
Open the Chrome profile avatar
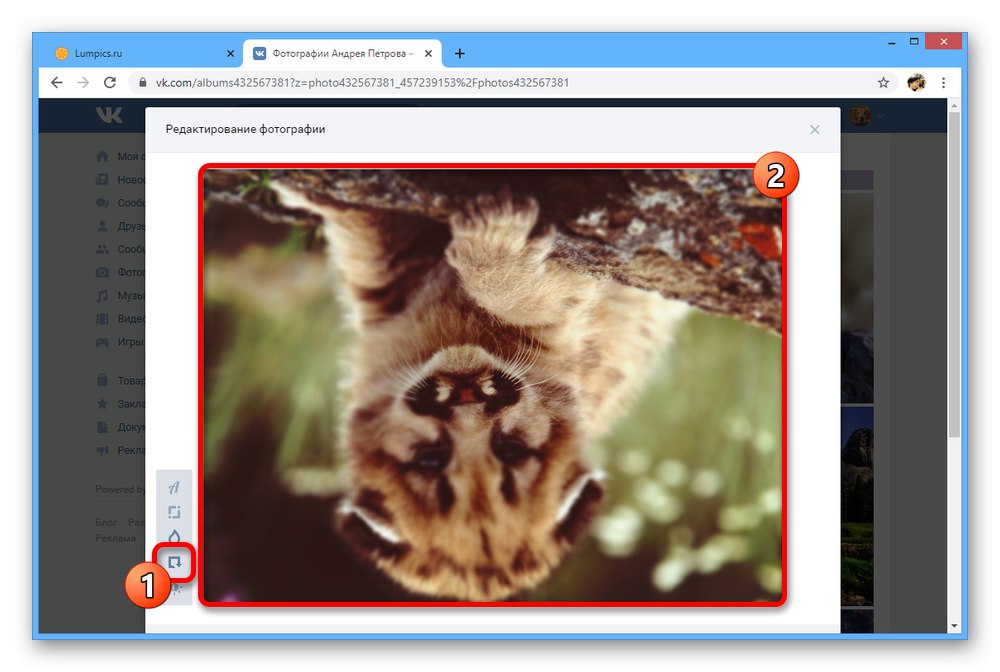coord(916,82)
